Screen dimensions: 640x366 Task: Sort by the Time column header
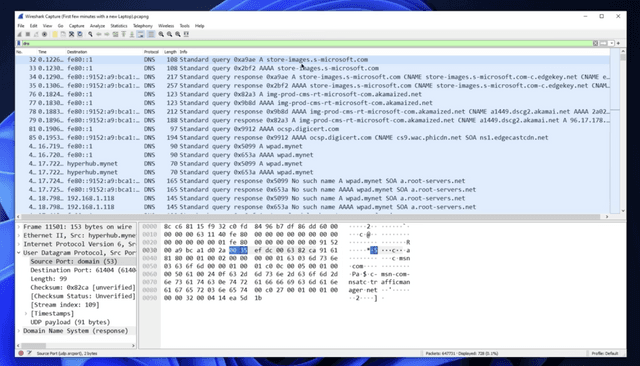pyautogui.click(x=51, y=52)
